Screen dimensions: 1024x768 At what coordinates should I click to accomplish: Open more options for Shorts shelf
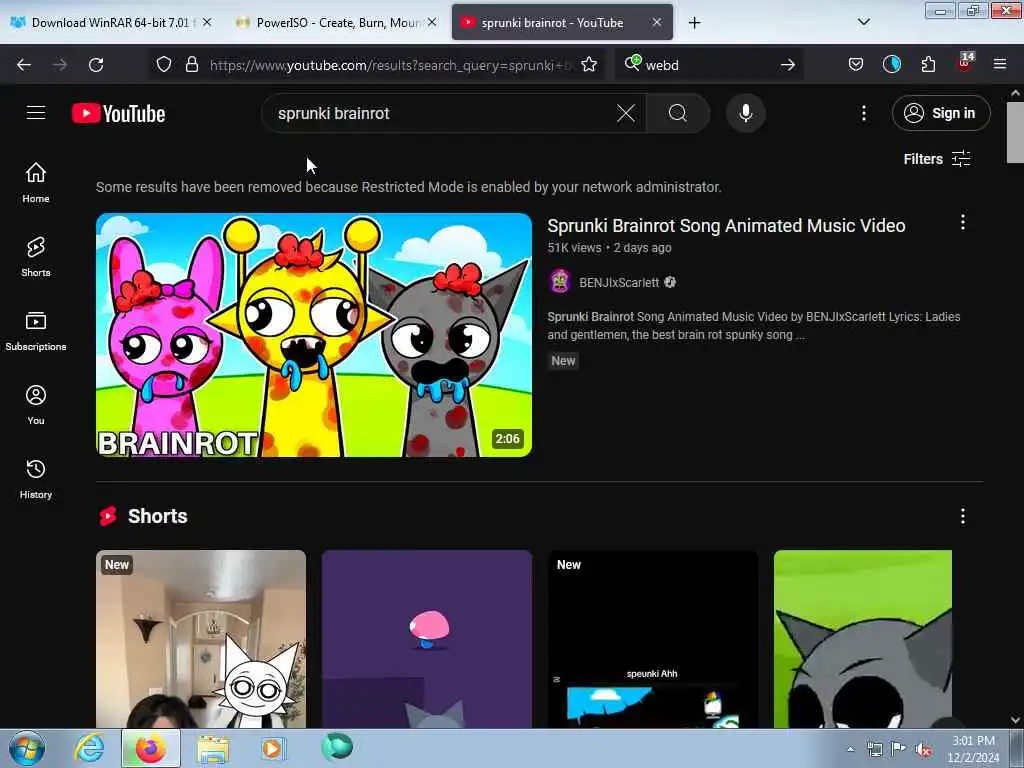(963, 517)
